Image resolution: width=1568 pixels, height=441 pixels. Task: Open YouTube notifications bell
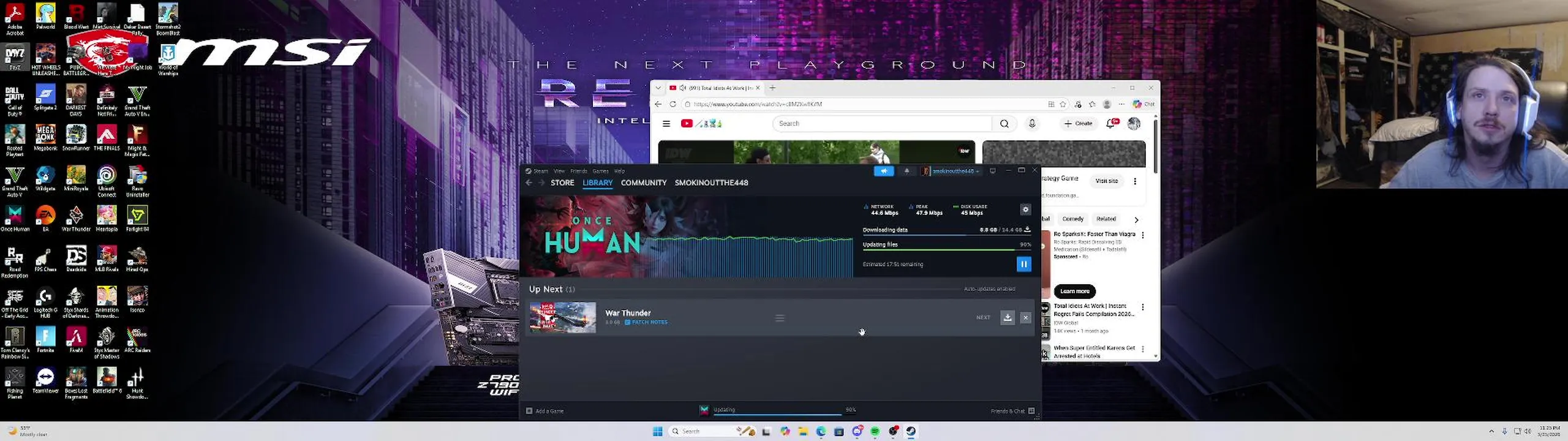[1111, 123]
